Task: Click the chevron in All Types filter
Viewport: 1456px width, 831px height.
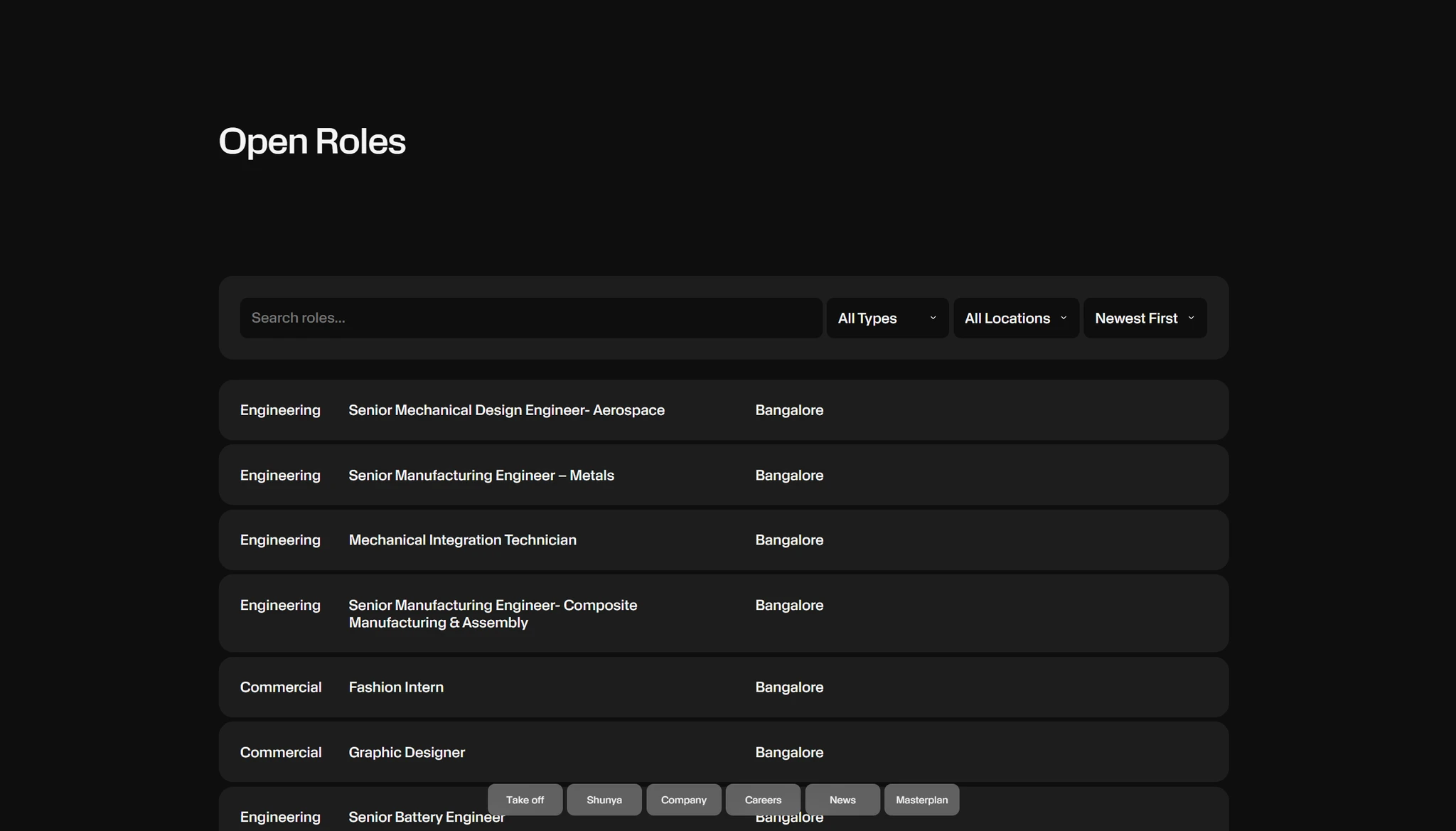Action: pos(933,318)
